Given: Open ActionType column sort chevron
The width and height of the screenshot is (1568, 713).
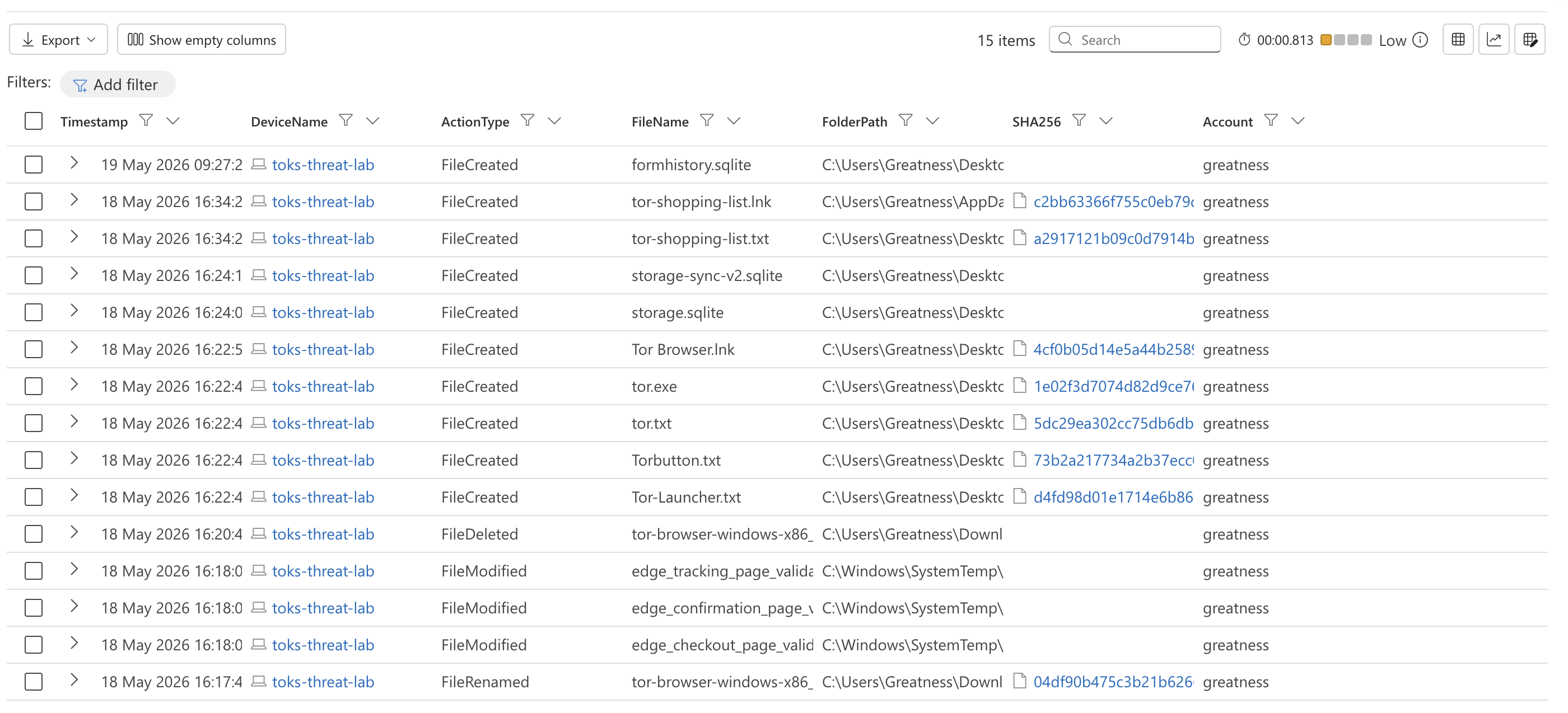Looking at the screenshot, I should coord(554,121).
